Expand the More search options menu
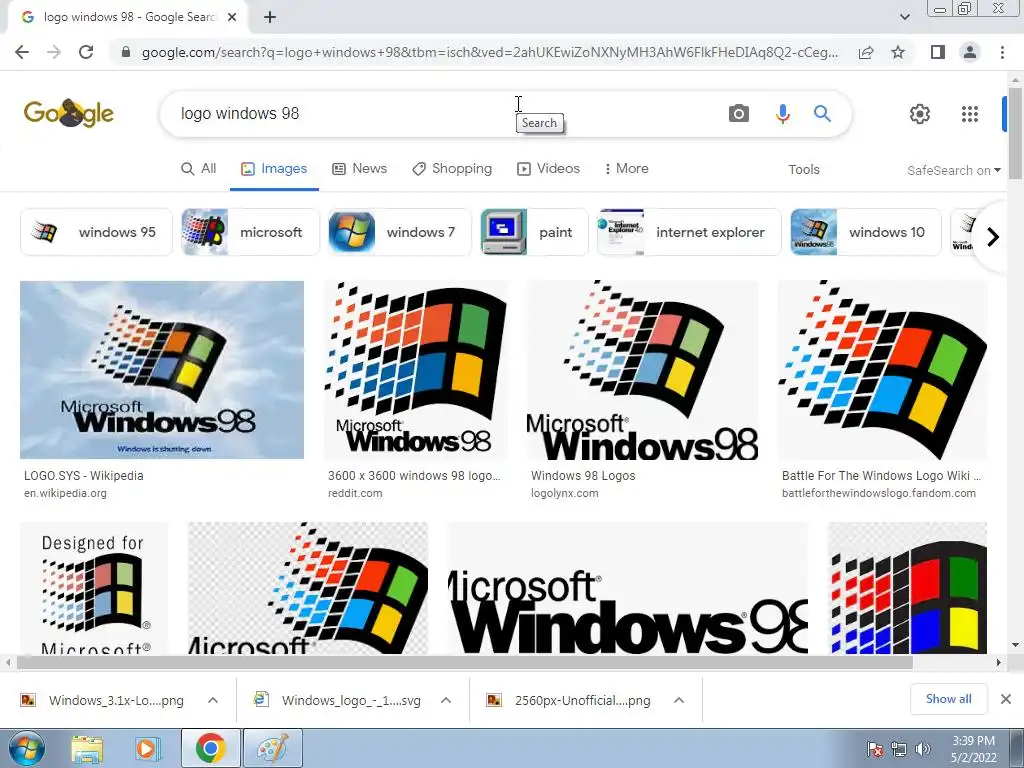Image resolution: width=1024 pixels, height=768 pixels. pyautogui.click(x=626, y=168)
